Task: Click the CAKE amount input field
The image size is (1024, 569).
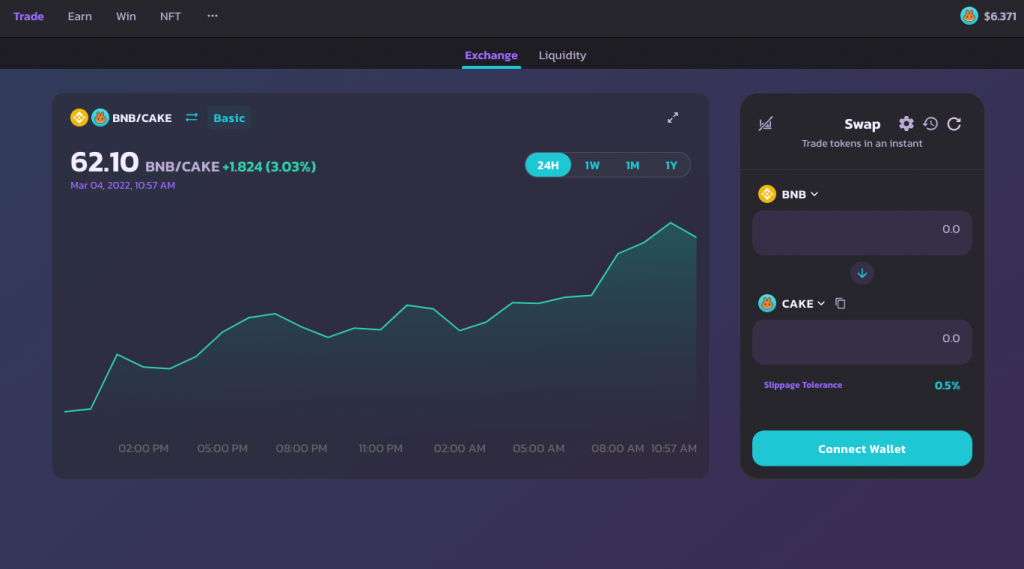Action: click(x=862, y=342)
